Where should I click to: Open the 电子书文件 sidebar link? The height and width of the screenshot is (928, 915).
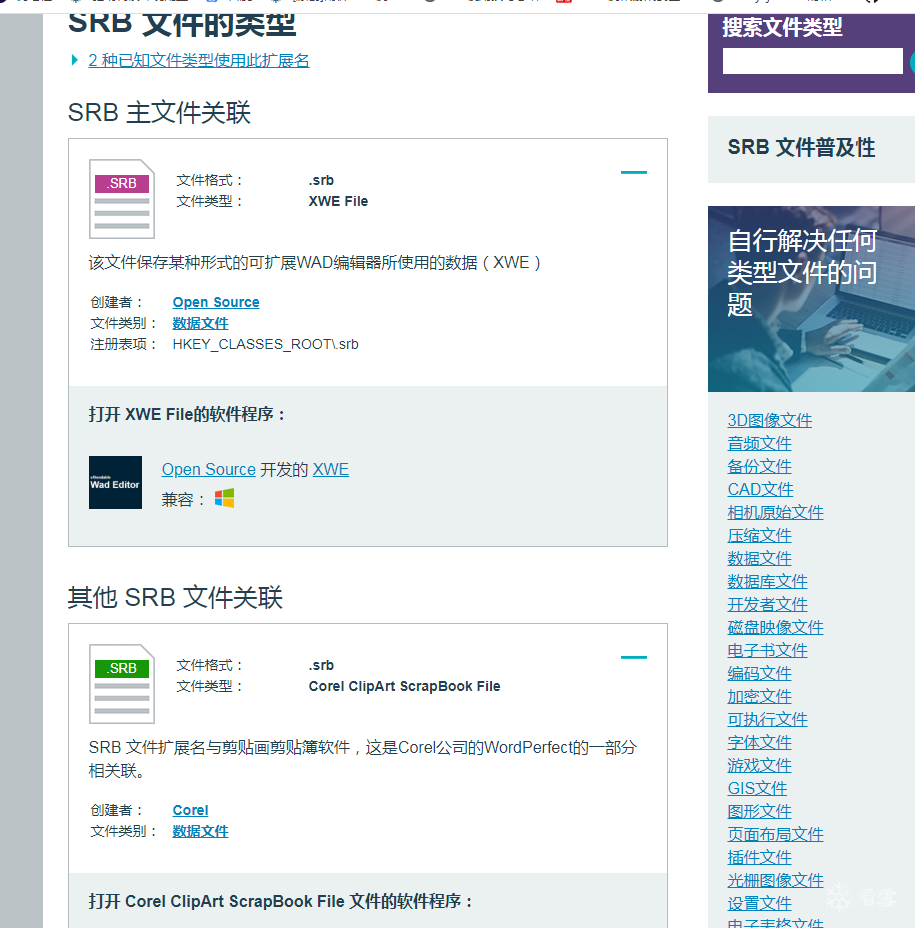pyautogui.click(x=768, y=650)
